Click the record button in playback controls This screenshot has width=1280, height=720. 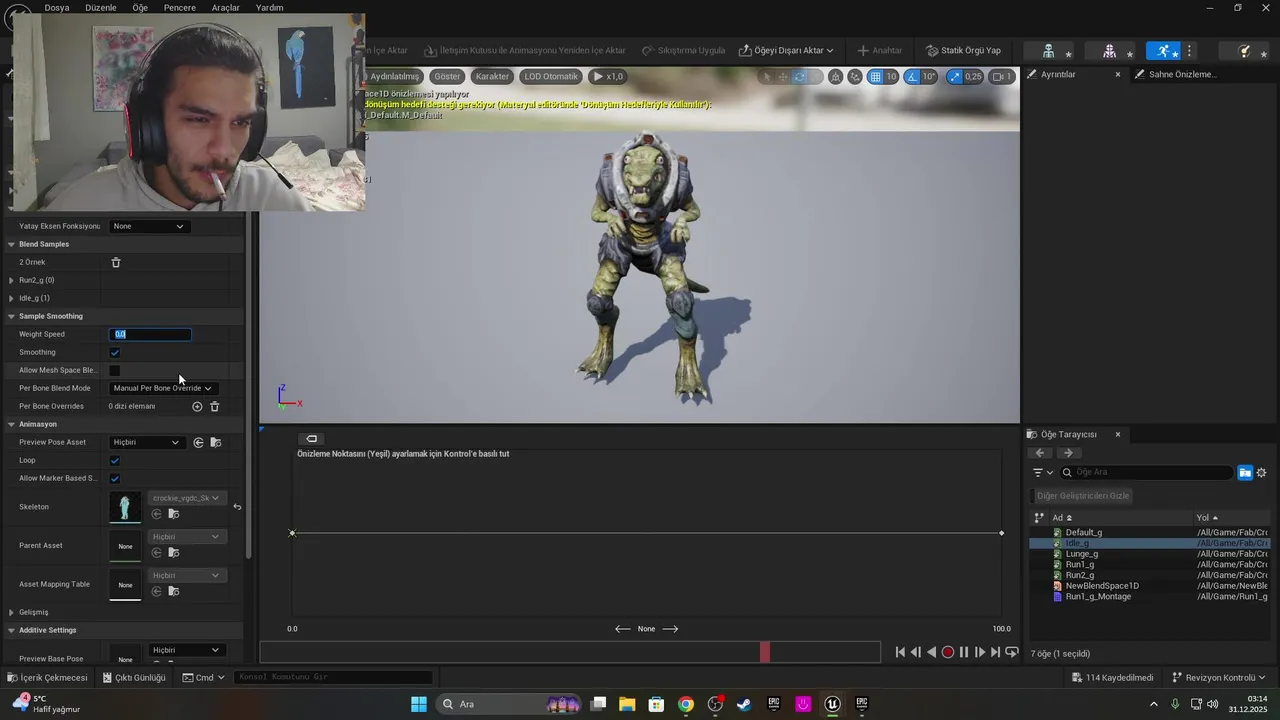948,652
